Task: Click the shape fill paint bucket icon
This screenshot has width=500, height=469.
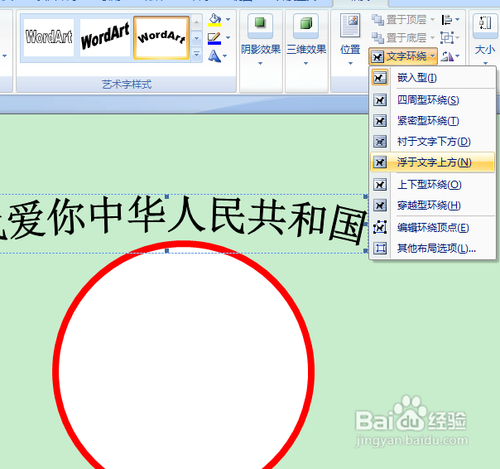Action: click(x=215, y=20)
